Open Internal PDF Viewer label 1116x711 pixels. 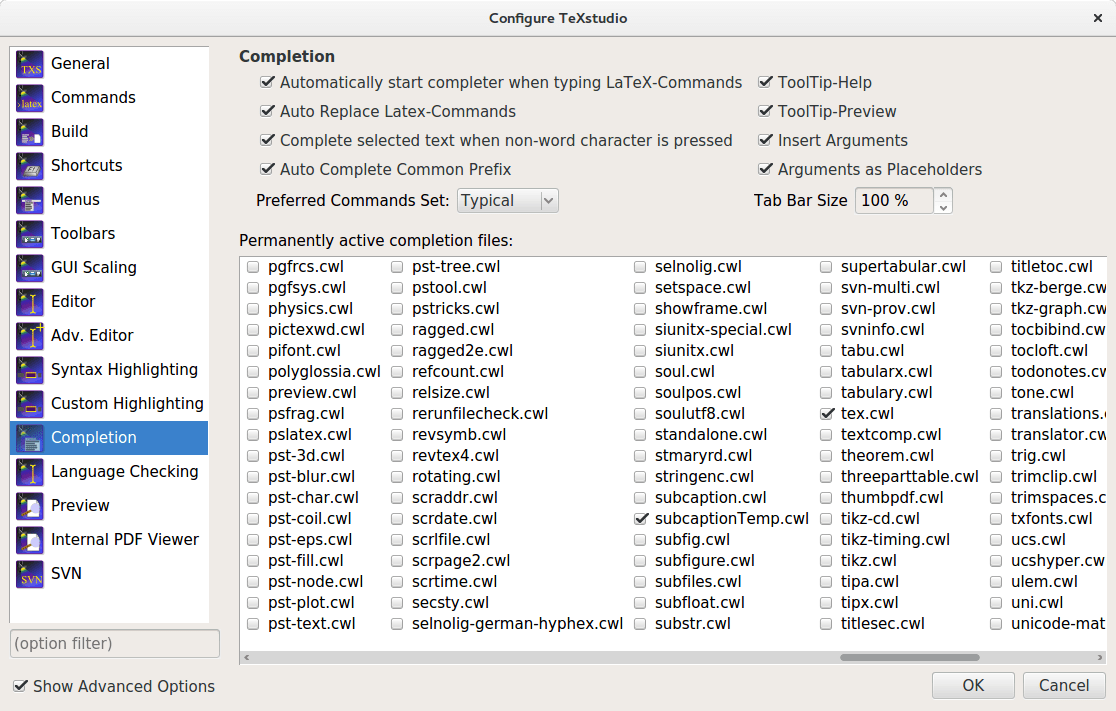125,539
